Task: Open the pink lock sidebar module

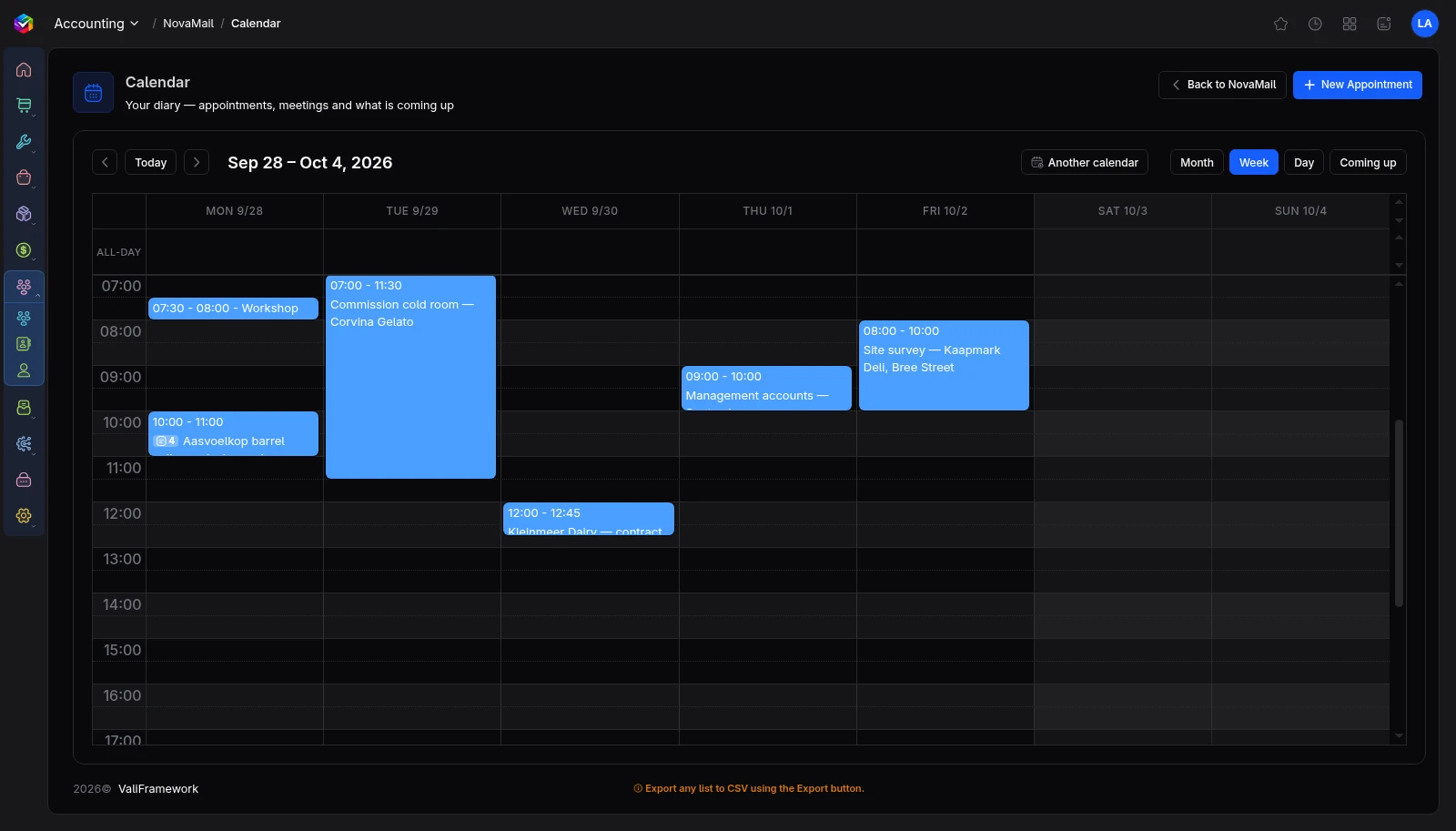Action: click(x=24, y=480)
